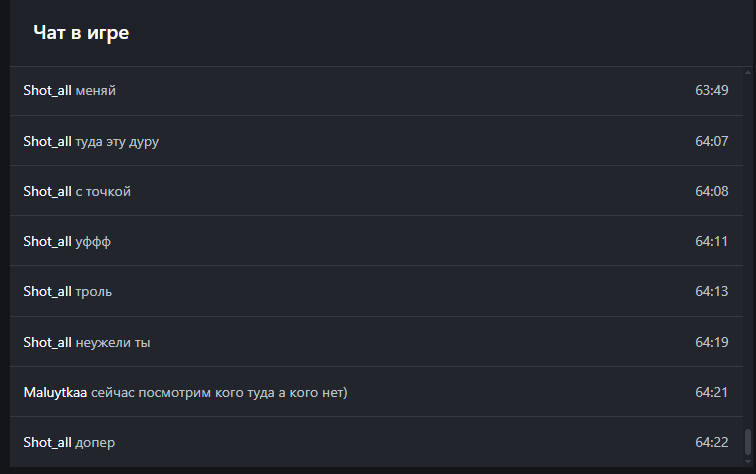The image size is (756, 474).
Task: Click the 64:22 timestamp
Action: pyautogui.click(x=711, y=443)
